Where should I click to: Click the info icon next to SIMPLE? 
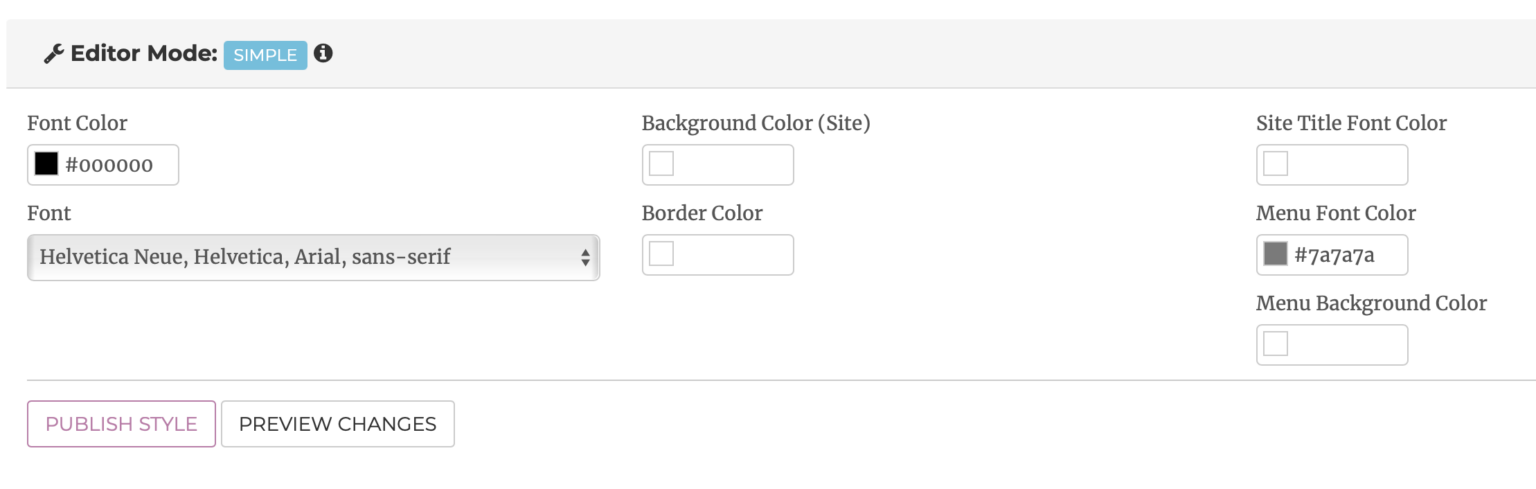[323, 53]
